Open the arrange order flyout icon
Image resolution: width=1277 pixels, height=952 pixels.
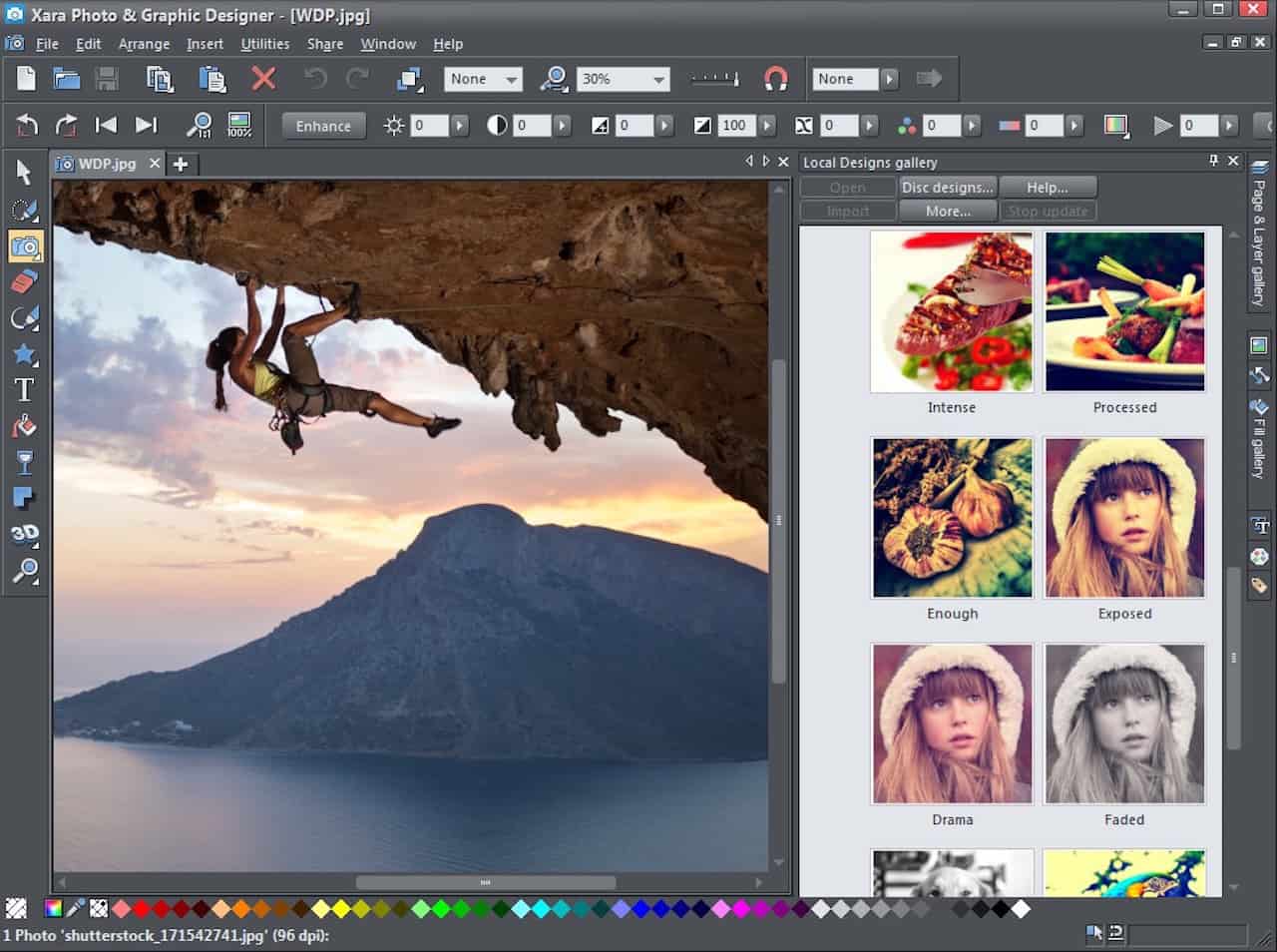pyautogui.click(x=408, y=79)
